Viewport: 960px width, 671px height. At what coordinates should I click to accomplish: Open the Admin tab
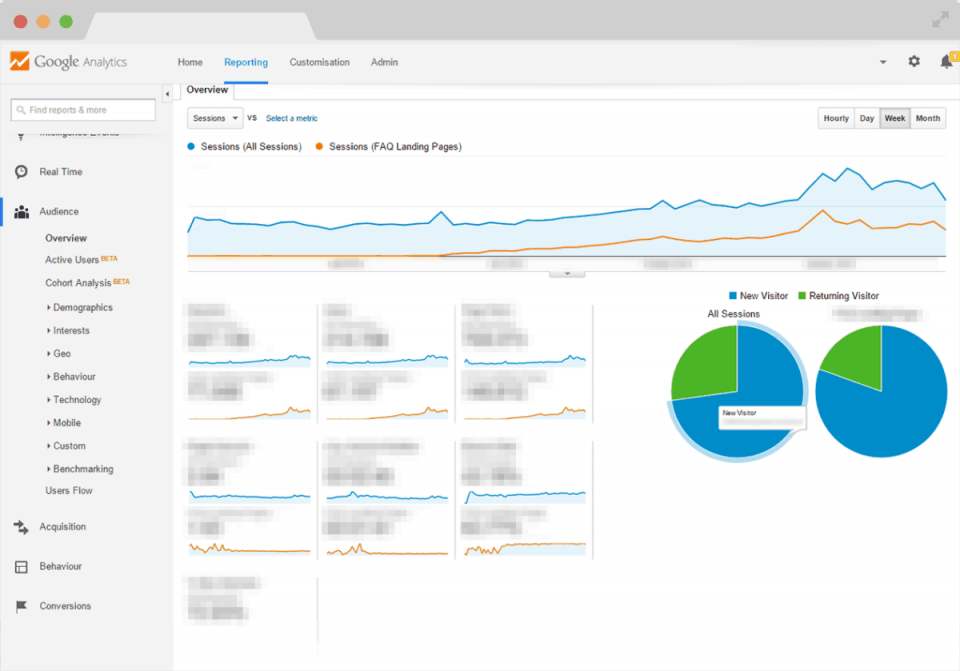coord(384,62)
